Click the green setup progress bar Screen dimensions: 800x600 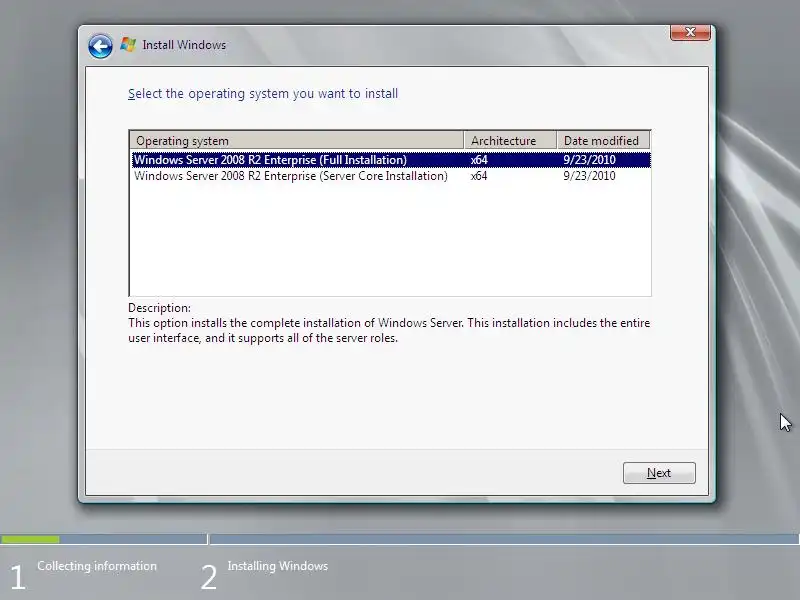[x=30, y=539]
